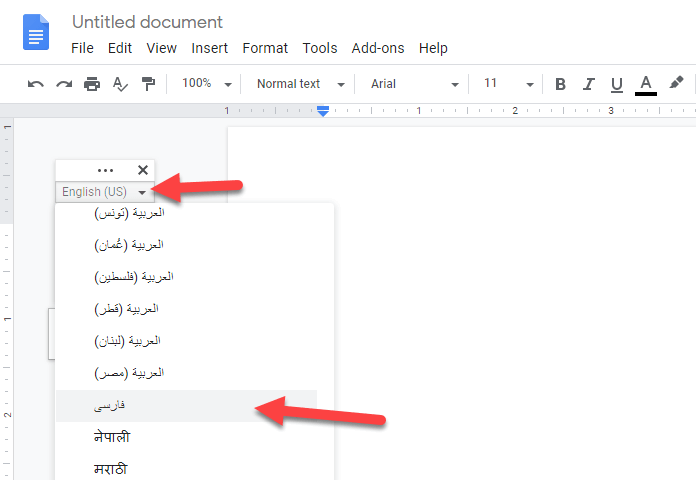Image resolution: width=696 pixels, height=480 pixels.
Task: Open the highlight color marker tool
Action: [676, 83]
